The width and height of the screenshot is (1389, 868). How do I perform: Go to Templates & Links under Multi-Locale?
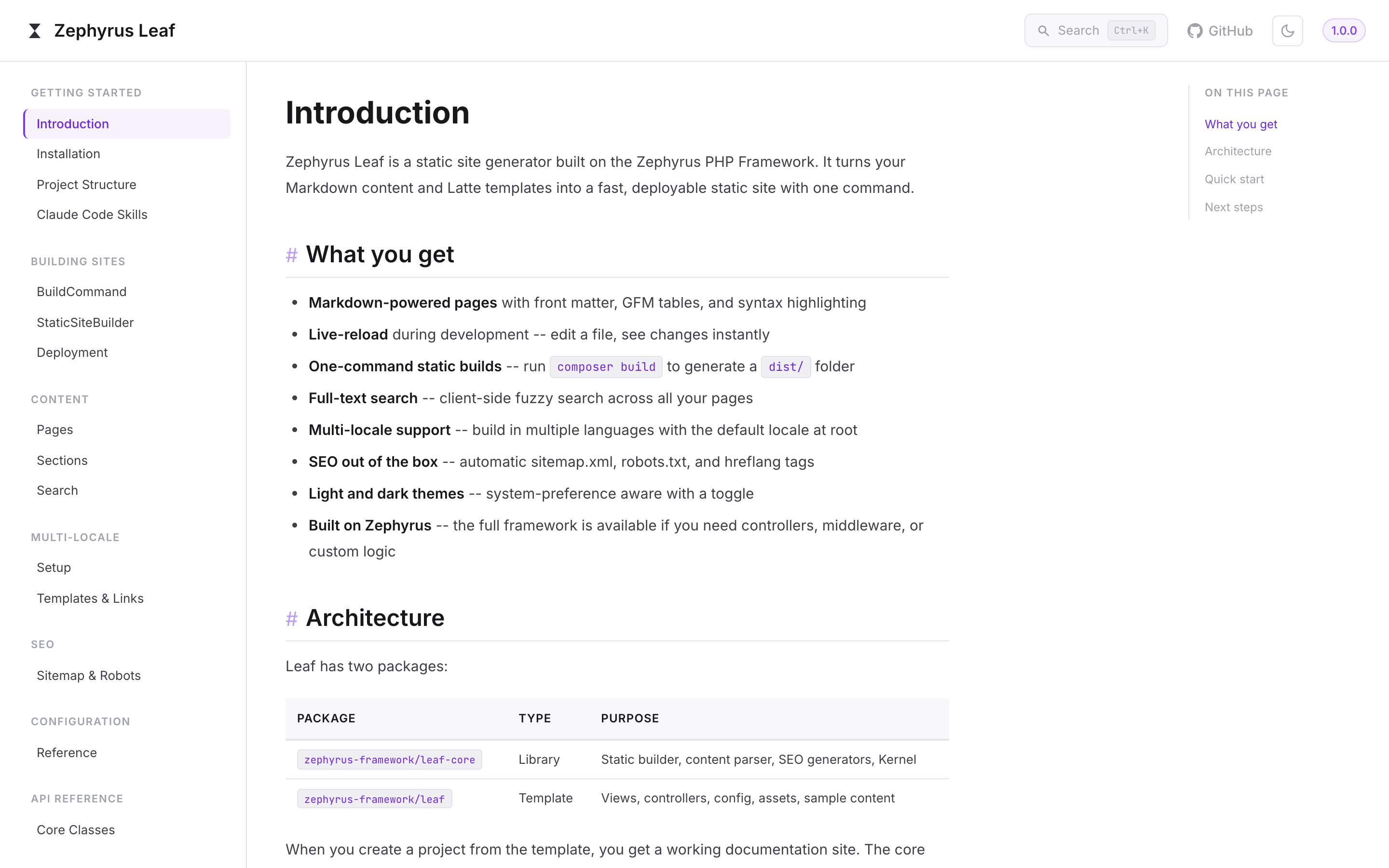pos(90,597)
